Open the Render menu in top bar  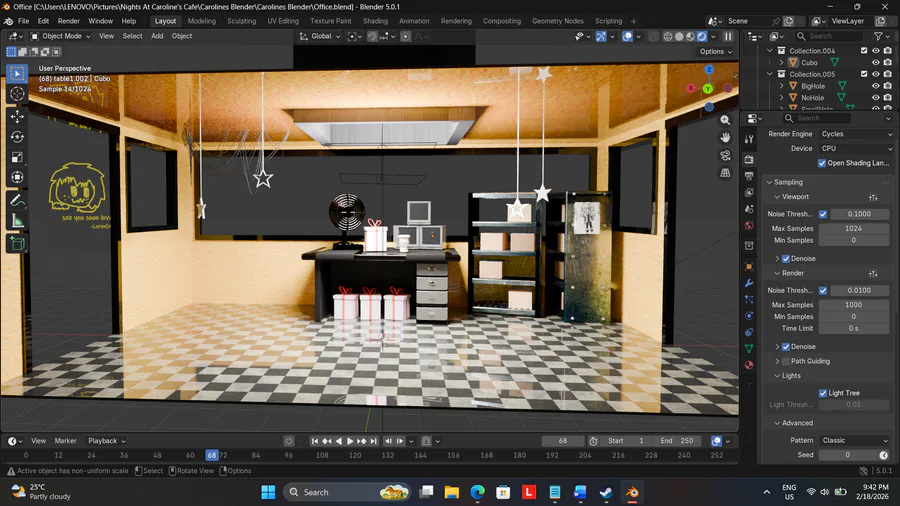(x=68, y=21)
